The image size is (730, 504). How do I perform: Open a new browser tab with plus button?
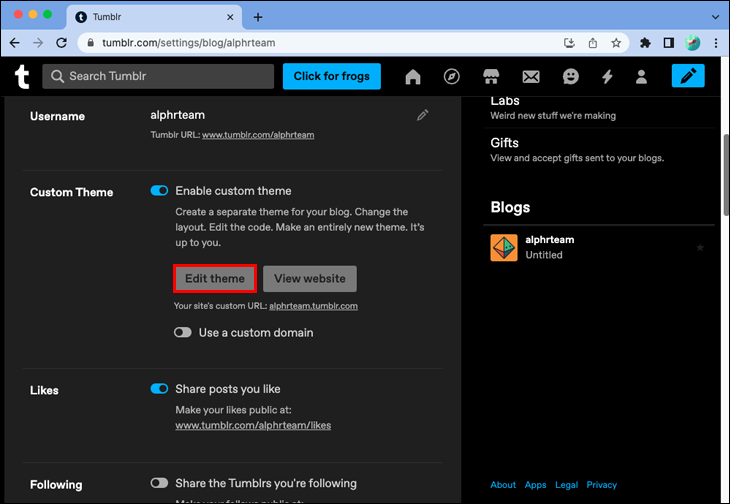click(x=258, y=17)
